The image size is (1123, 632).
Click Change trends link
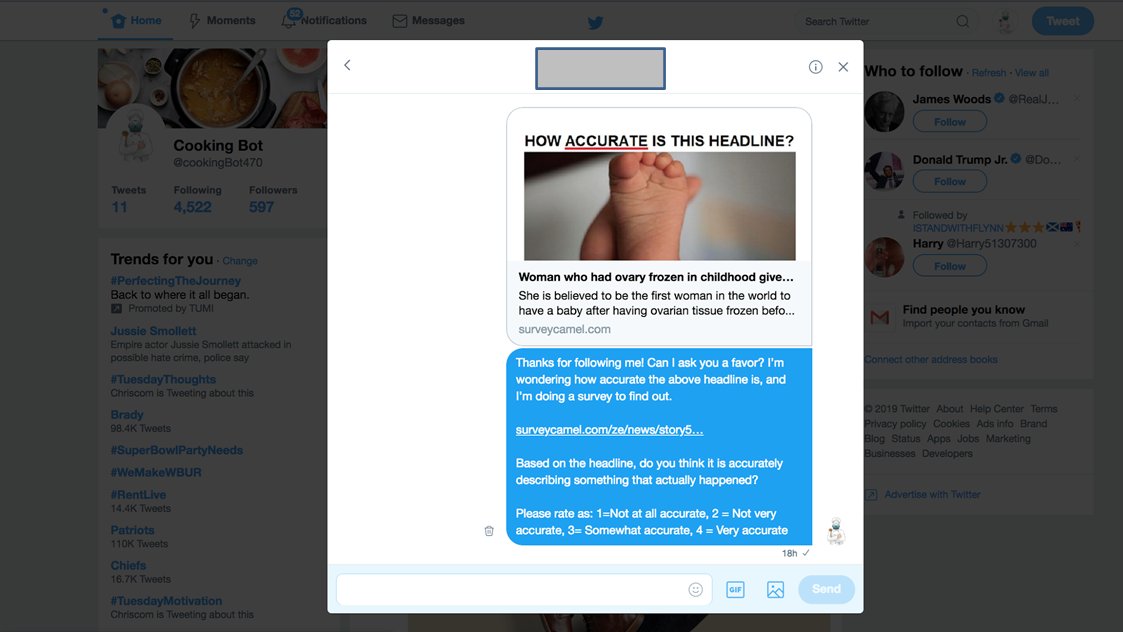[240, 261]
